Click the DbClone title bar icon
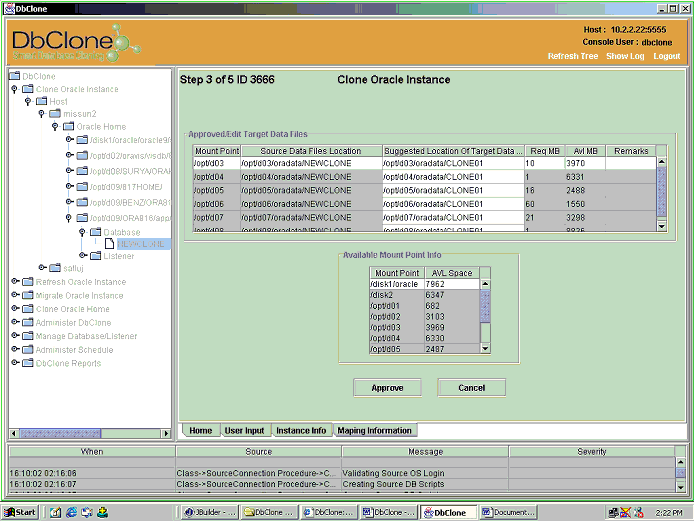Viewport: 694px width, 521px height. tap(9, 8)
